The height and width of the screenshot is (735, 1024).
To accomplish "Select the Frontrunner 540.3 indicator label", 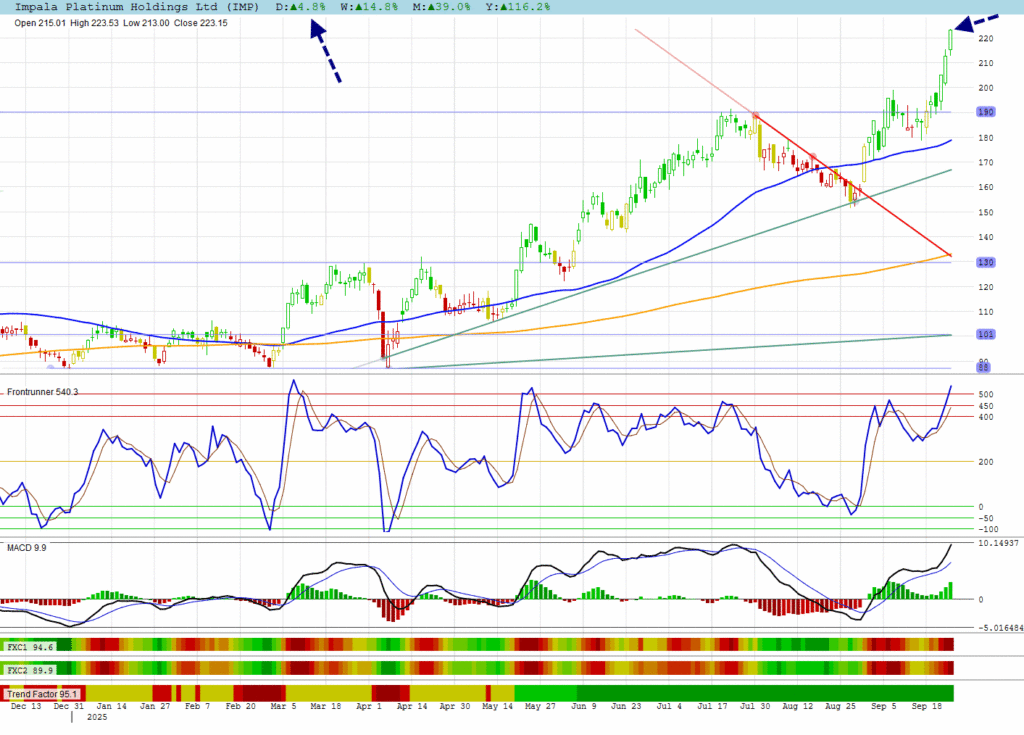I will click(x=42, y=392).
